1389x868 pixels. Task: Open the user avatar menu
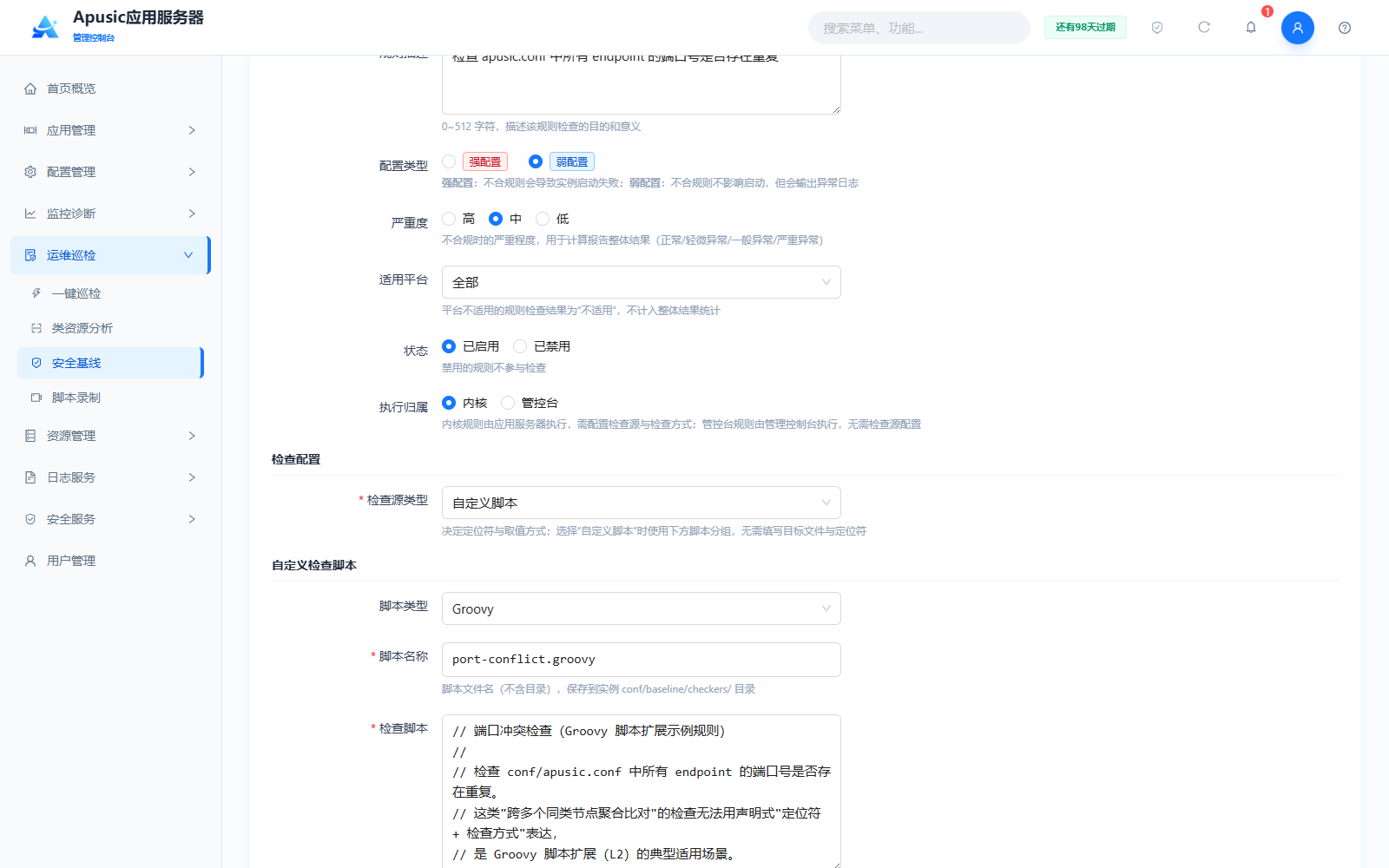click(1298, 28)
